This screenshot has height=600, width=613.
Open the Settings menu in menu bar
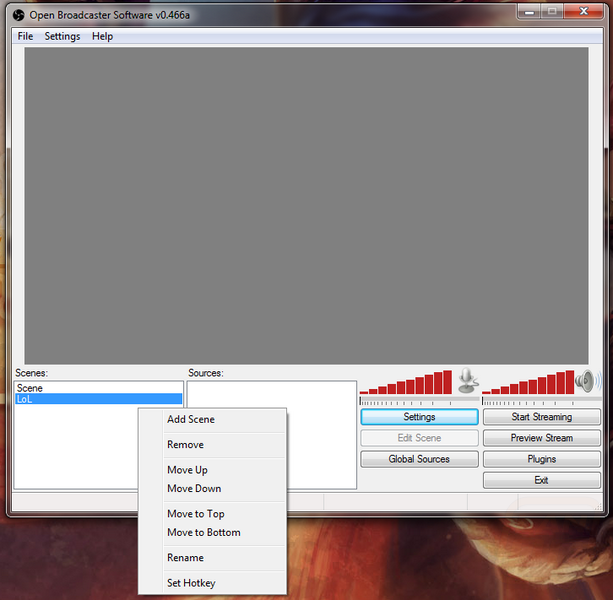(62, 36)
